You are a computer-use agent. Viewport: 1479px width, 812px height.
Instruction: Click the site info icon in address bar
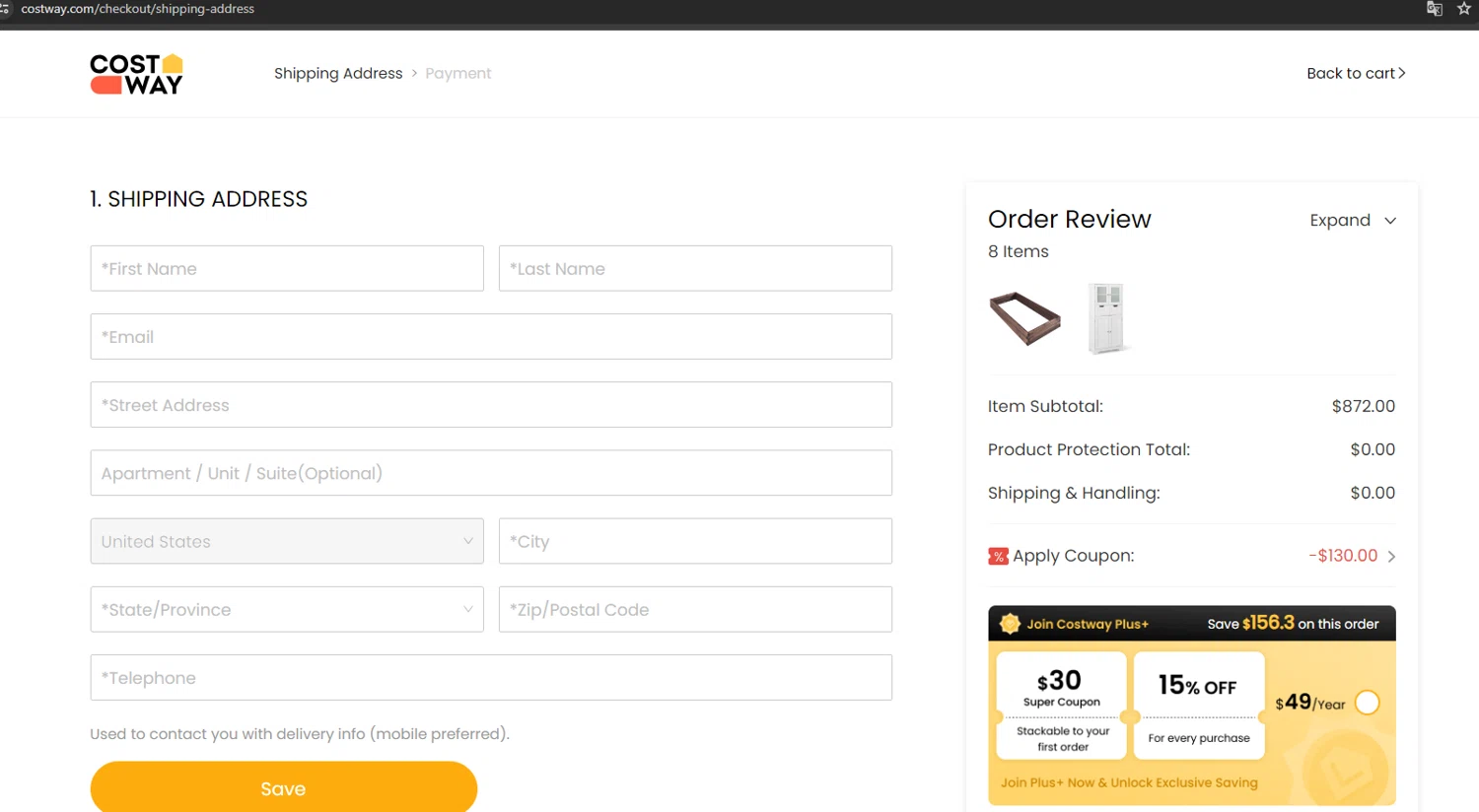(4, 9)
